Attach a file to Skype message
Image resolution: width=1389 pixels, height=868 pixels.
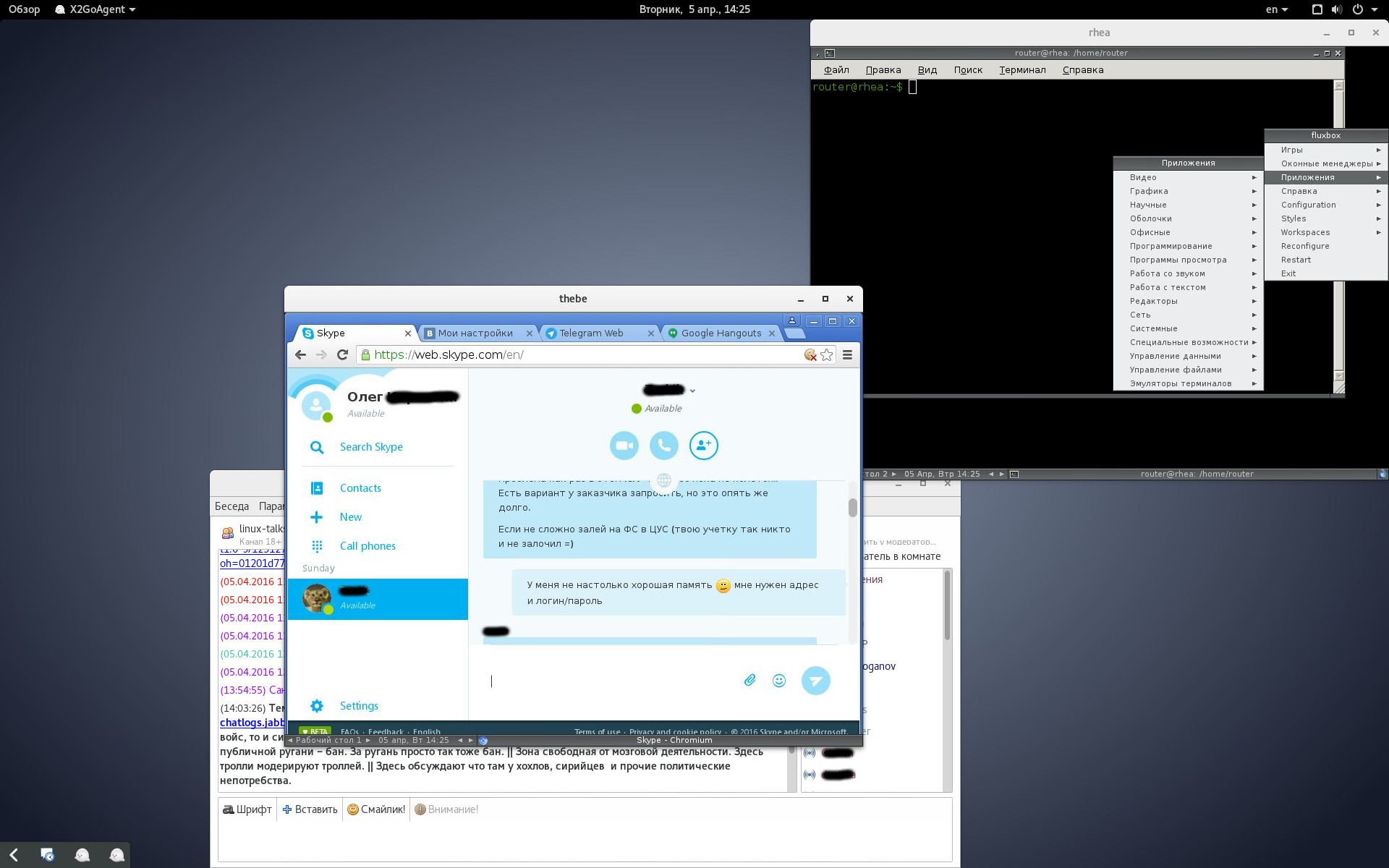[x=749, y=680]
